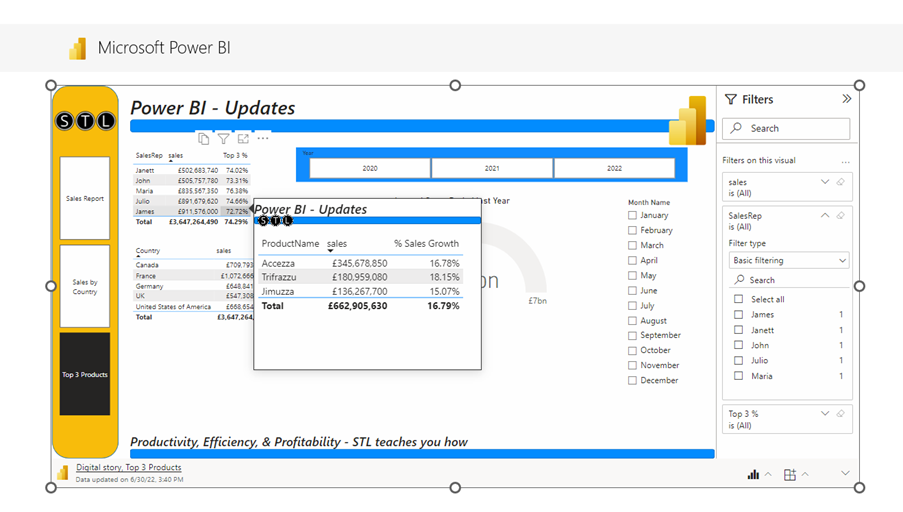This screenshot has height=512, width=903.
Task: Tick the September checkbox
Action: (632, 335)
